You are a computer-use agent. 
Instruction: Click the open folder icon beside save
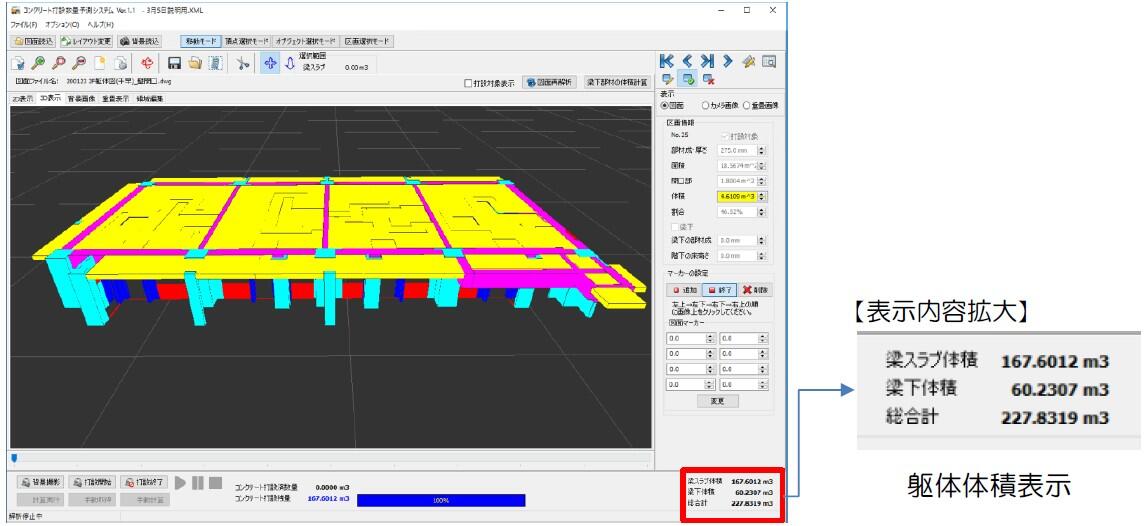click(195, 63)
